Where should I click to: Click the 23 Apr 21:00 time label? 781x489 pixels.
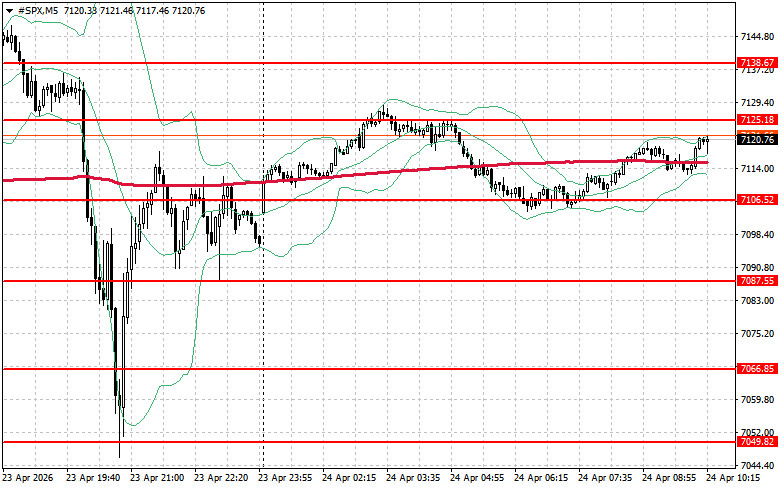[157, 478]
